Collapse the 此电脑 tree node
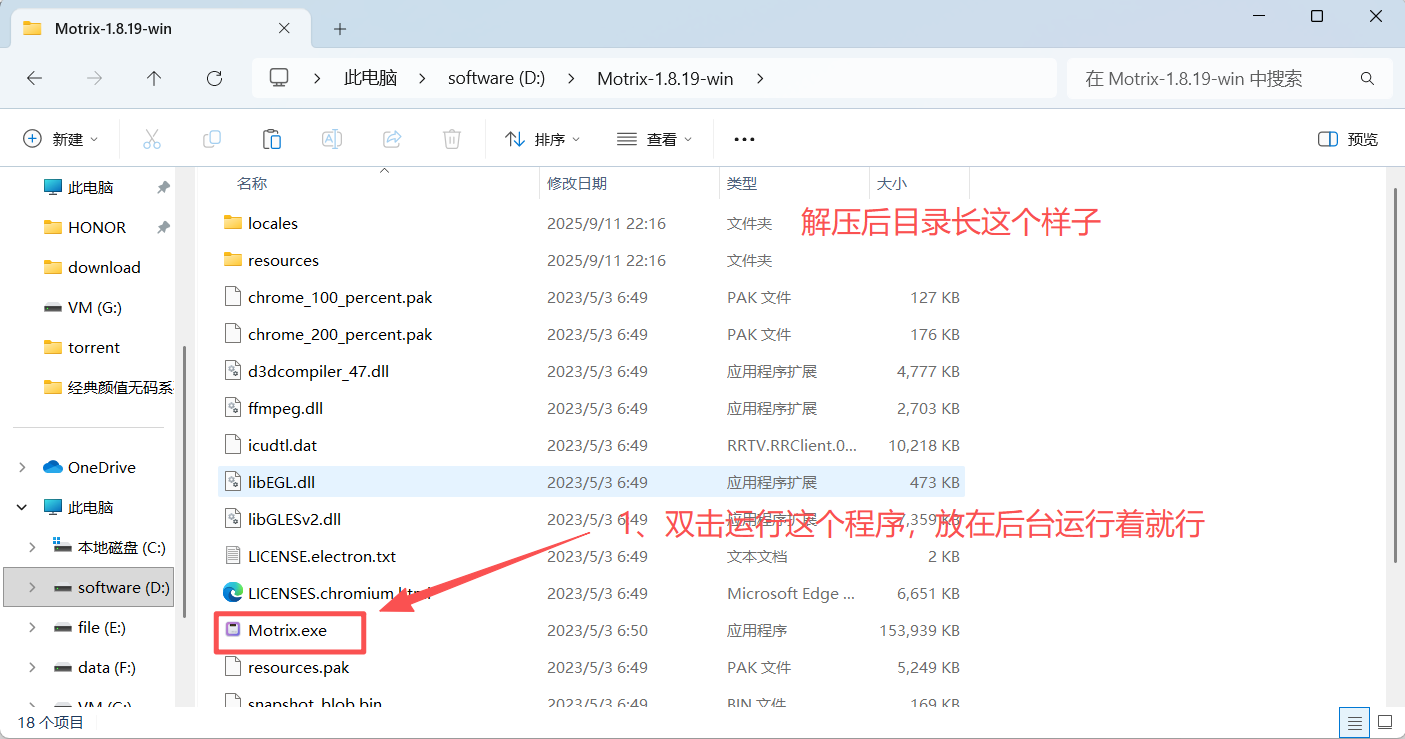Image resolution: width=1405 pixels, height=739 pixels. click(x=22, y=507)
